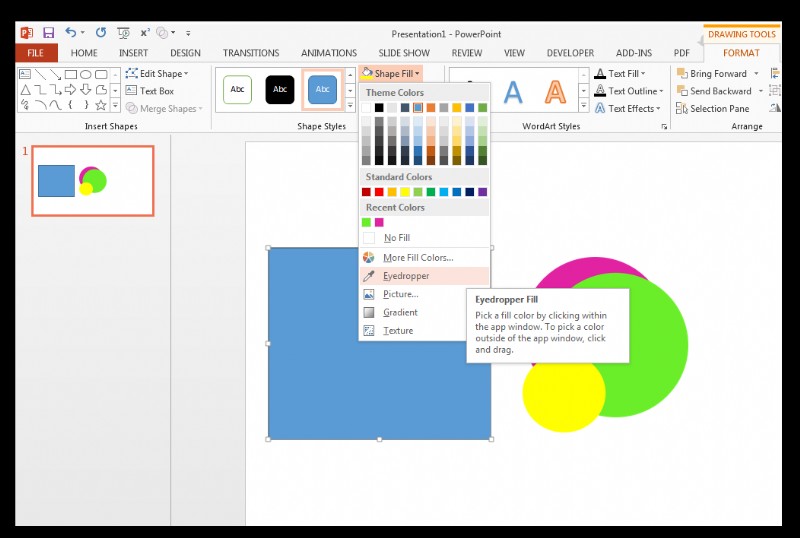
Task: Open the Text Outline dropdown
Action: click(629, 91)
